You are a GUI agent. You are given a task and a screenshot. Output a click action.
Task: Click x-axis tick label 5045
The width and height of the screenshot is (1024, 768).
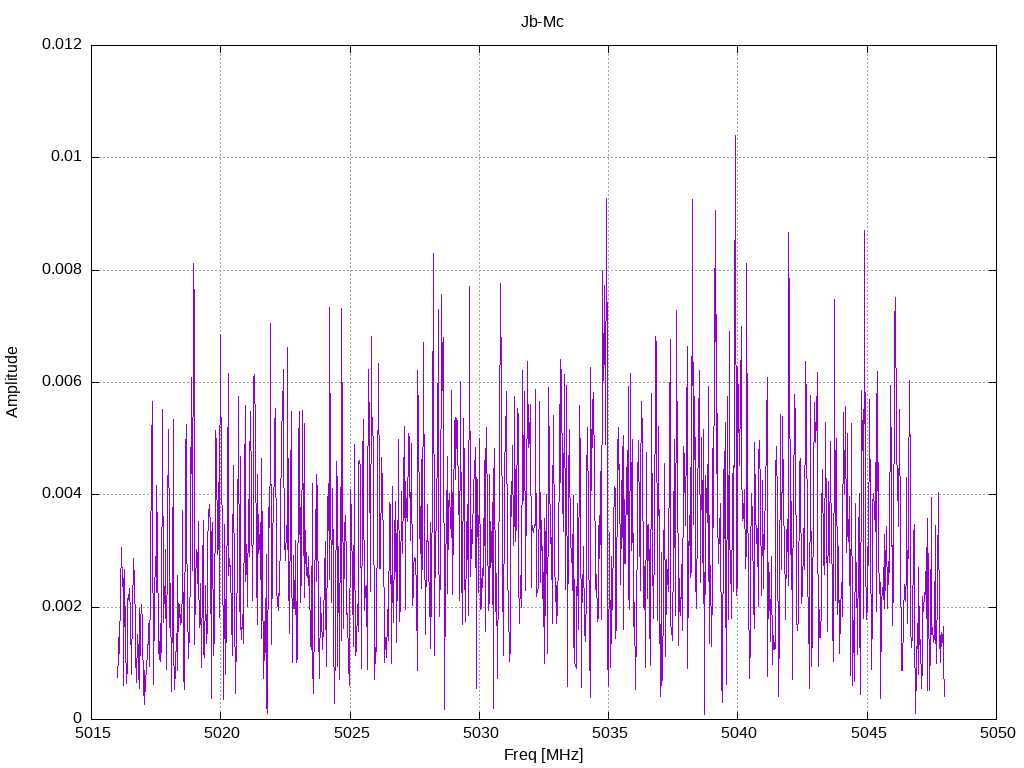point(868,733)
